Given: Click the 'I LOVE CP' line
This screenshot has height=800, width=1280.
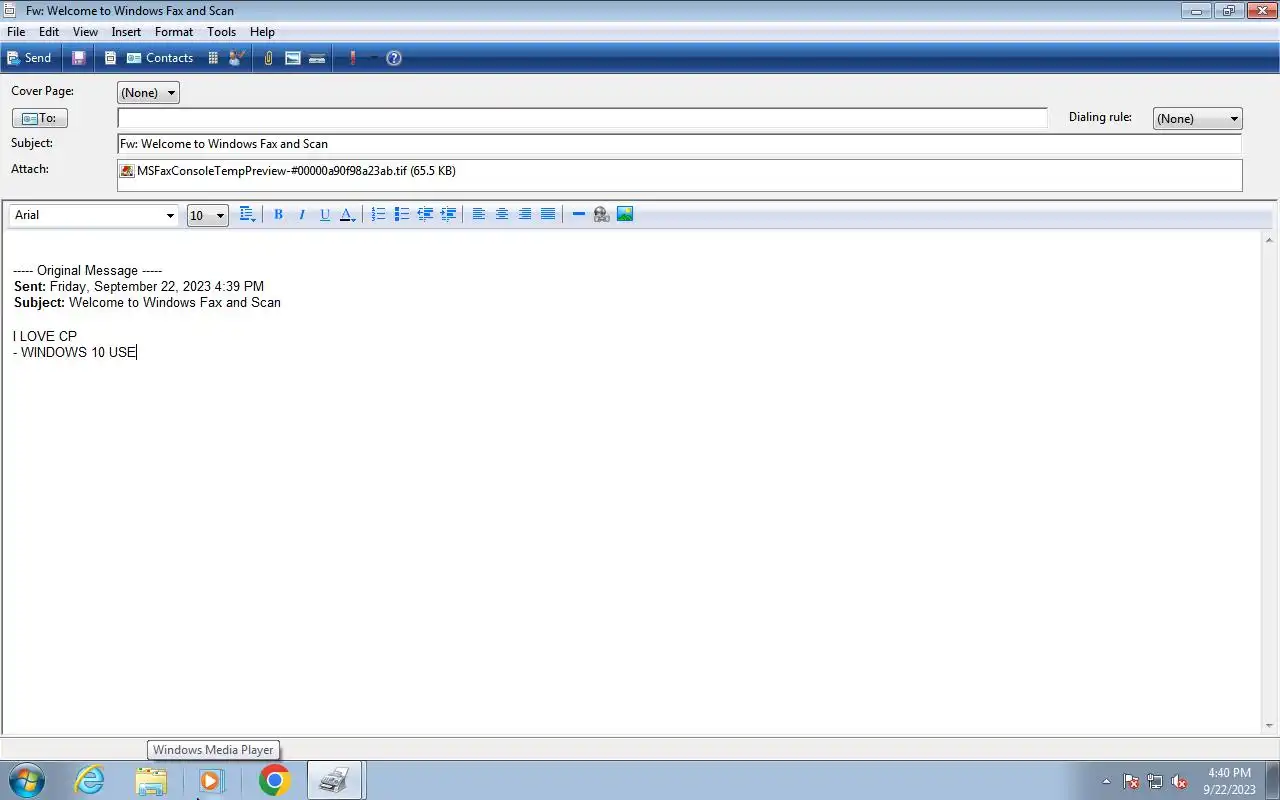Looking at the screenshot, I should [45, 337].
